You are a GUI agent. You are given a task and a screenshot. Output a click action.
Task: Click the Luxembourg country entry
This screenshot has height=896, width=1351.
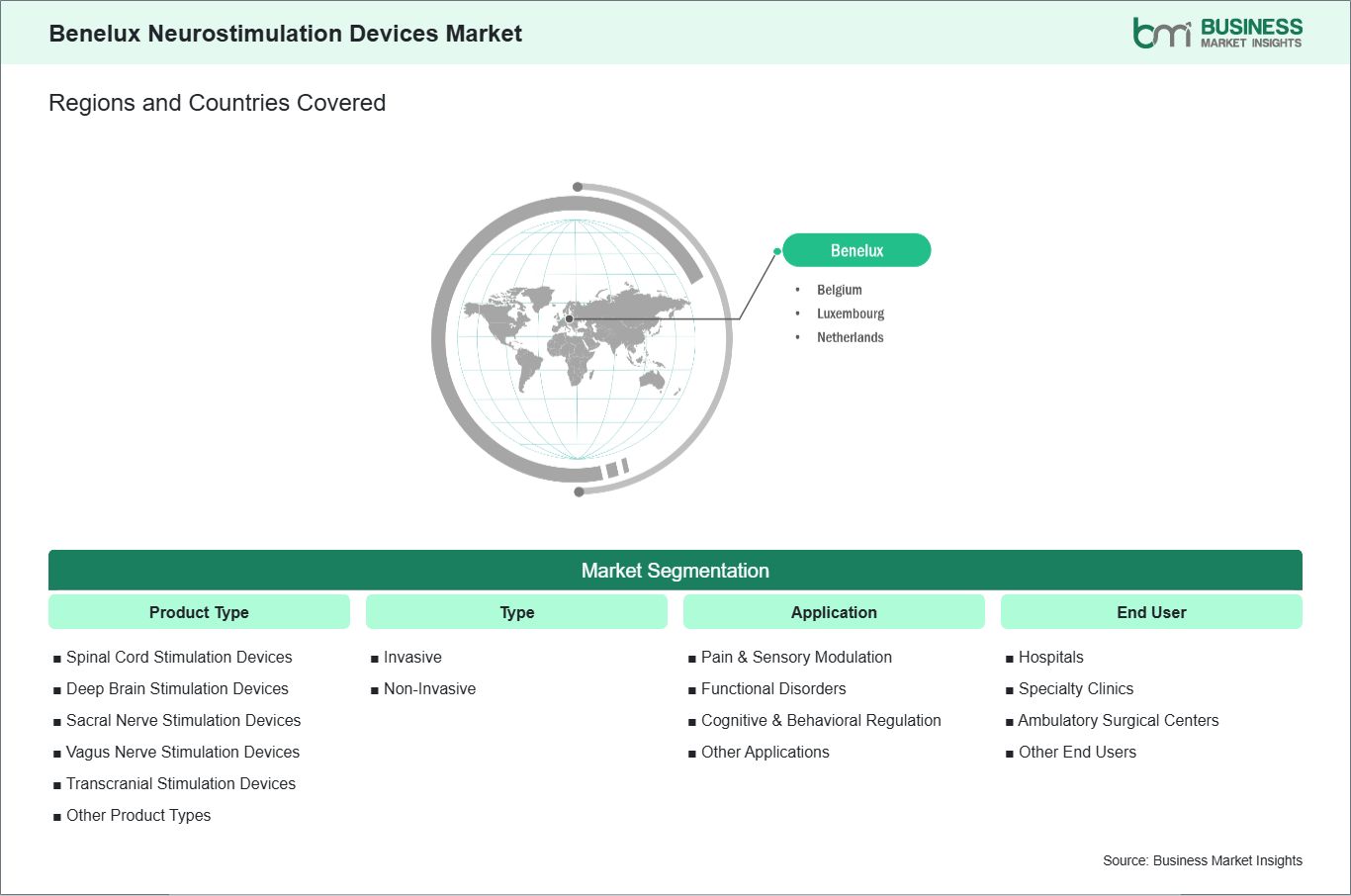851,314
